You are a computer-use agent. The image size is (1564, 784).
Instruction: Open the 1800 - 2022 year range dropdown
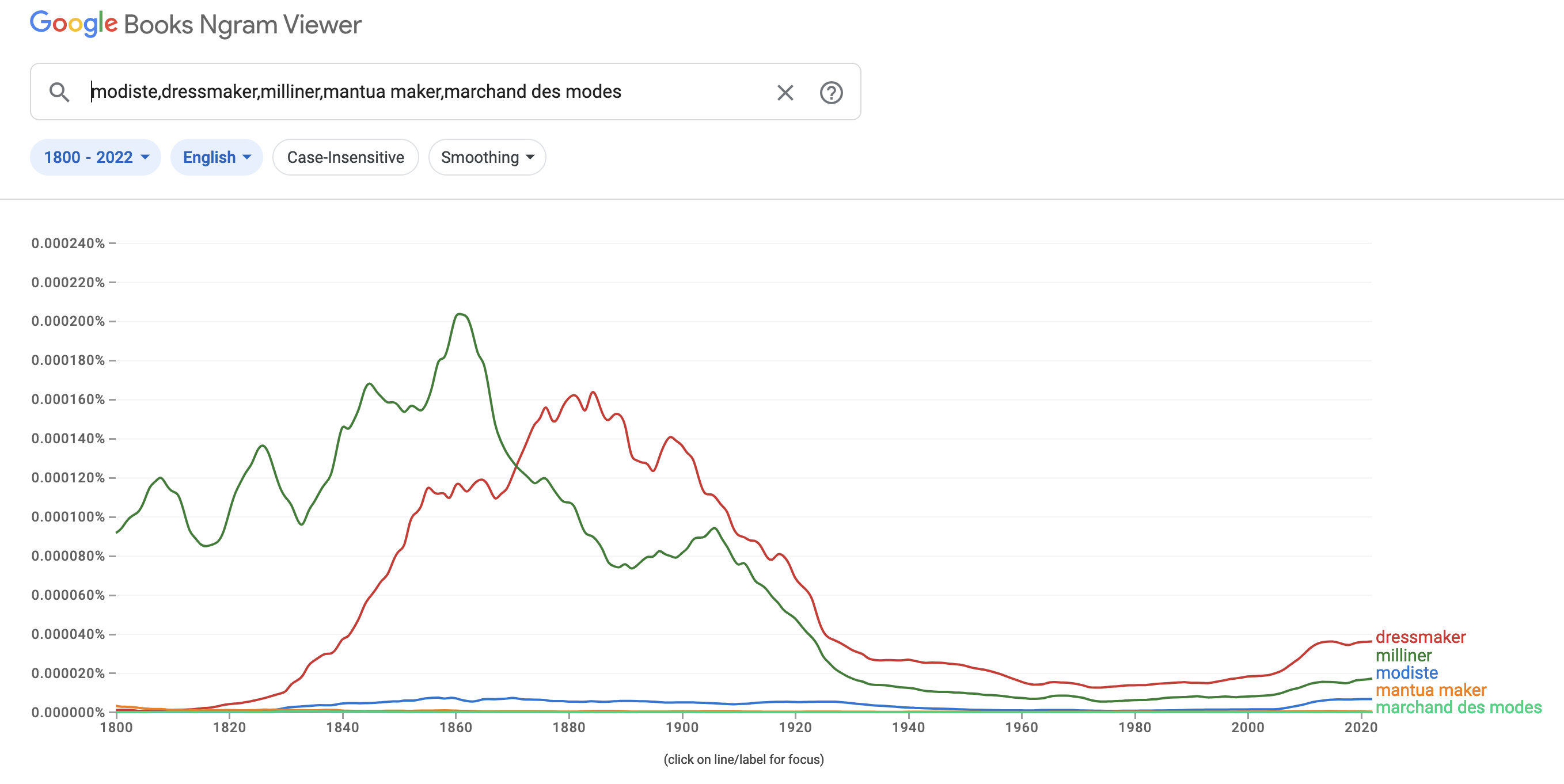pos(94,157)
